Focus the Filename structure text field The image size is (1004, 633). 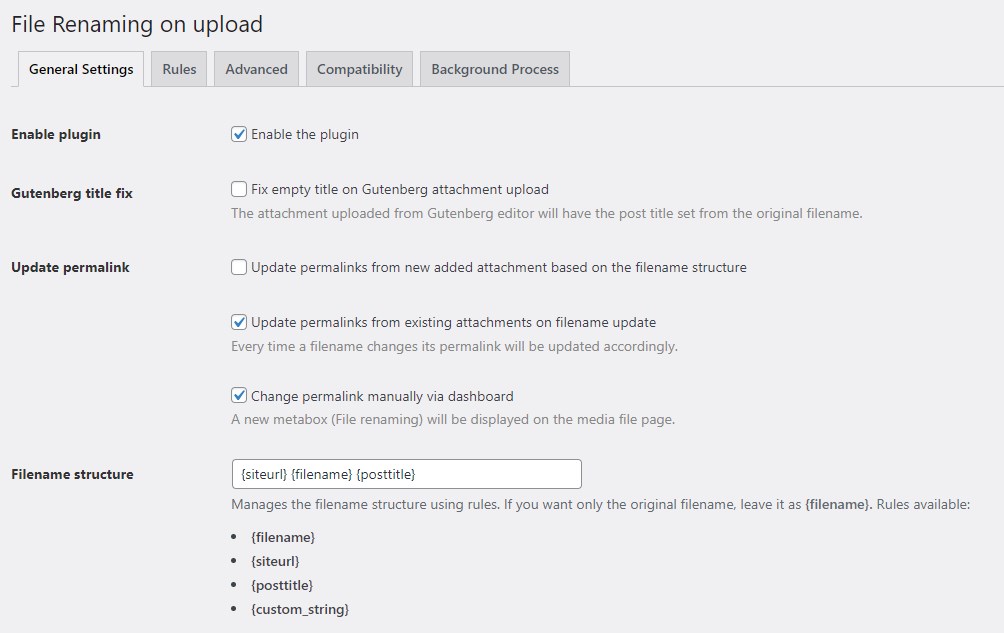click(406, 474)
